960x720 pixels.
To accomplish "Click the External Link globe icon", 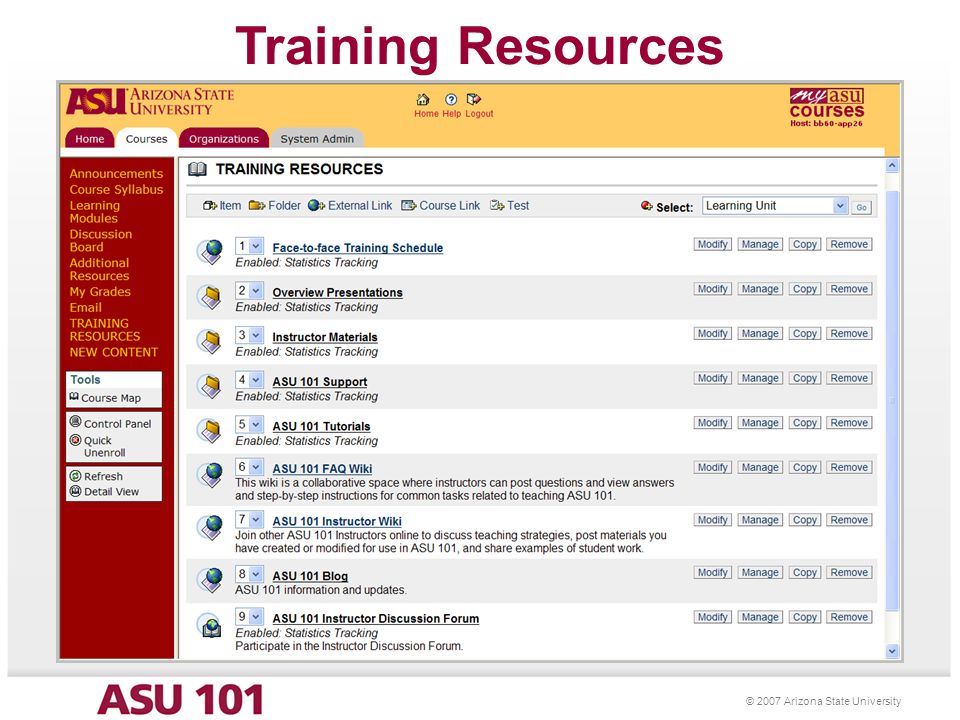I will point(316,206).
